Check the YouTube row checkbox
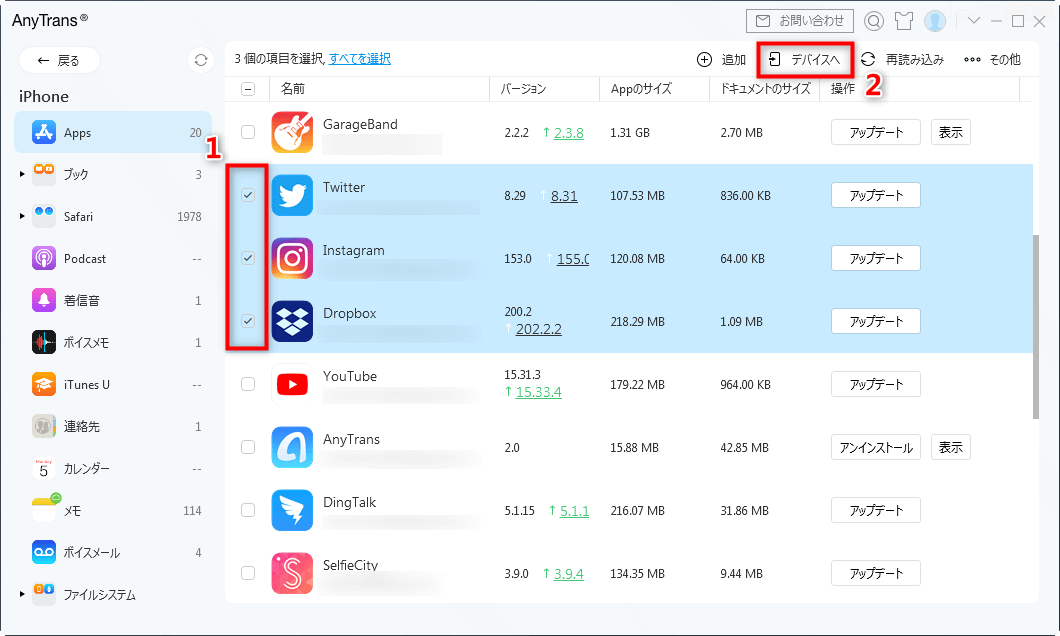The image size is (1060, 636). click(x=248, y=384)
